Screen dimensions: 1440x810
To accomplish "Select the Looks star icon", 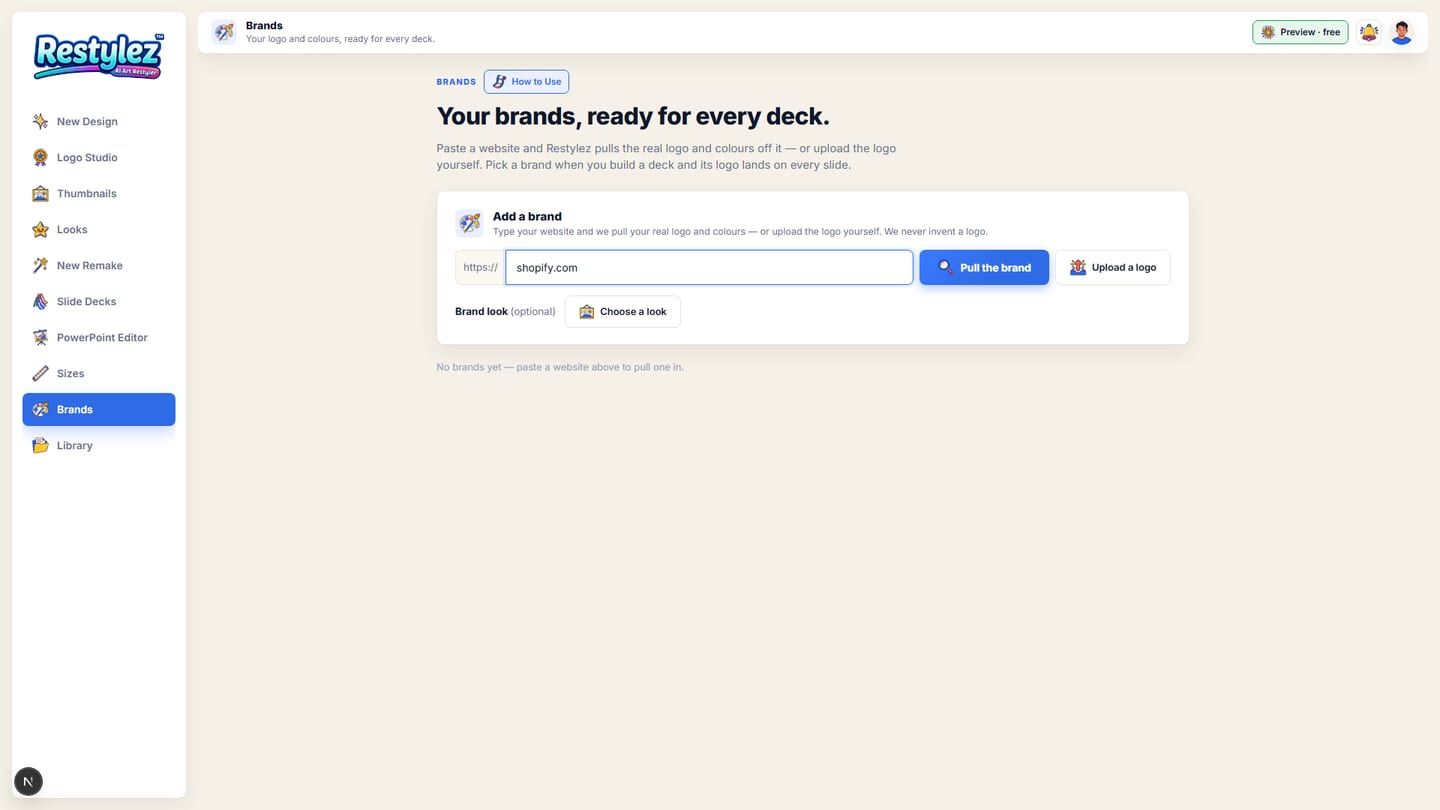I will tap(40, 229).
